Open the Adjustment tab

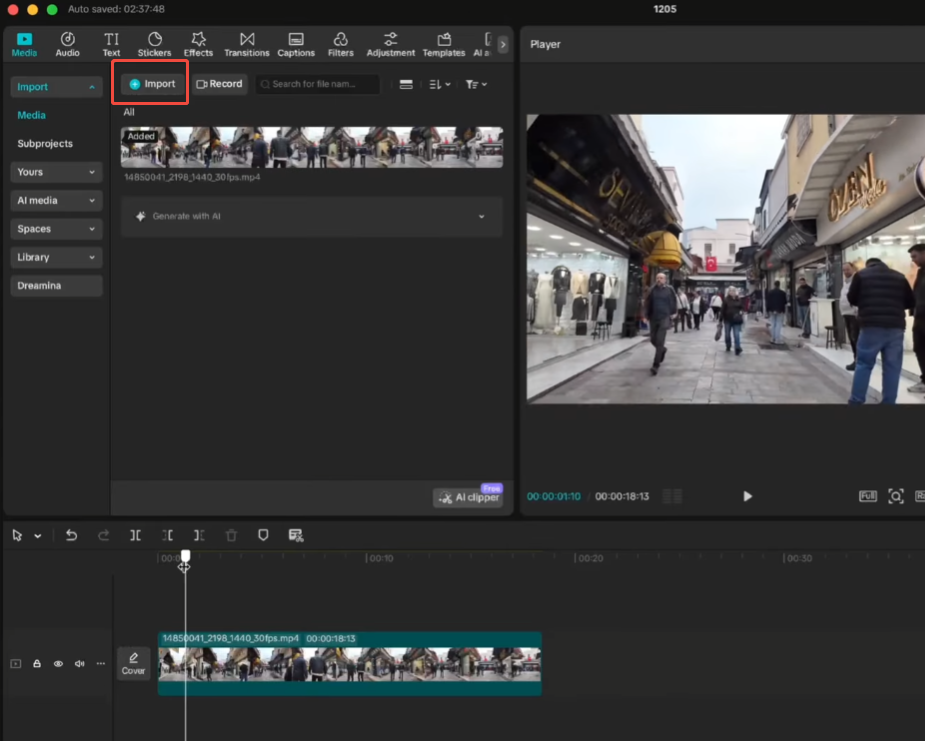391,45
